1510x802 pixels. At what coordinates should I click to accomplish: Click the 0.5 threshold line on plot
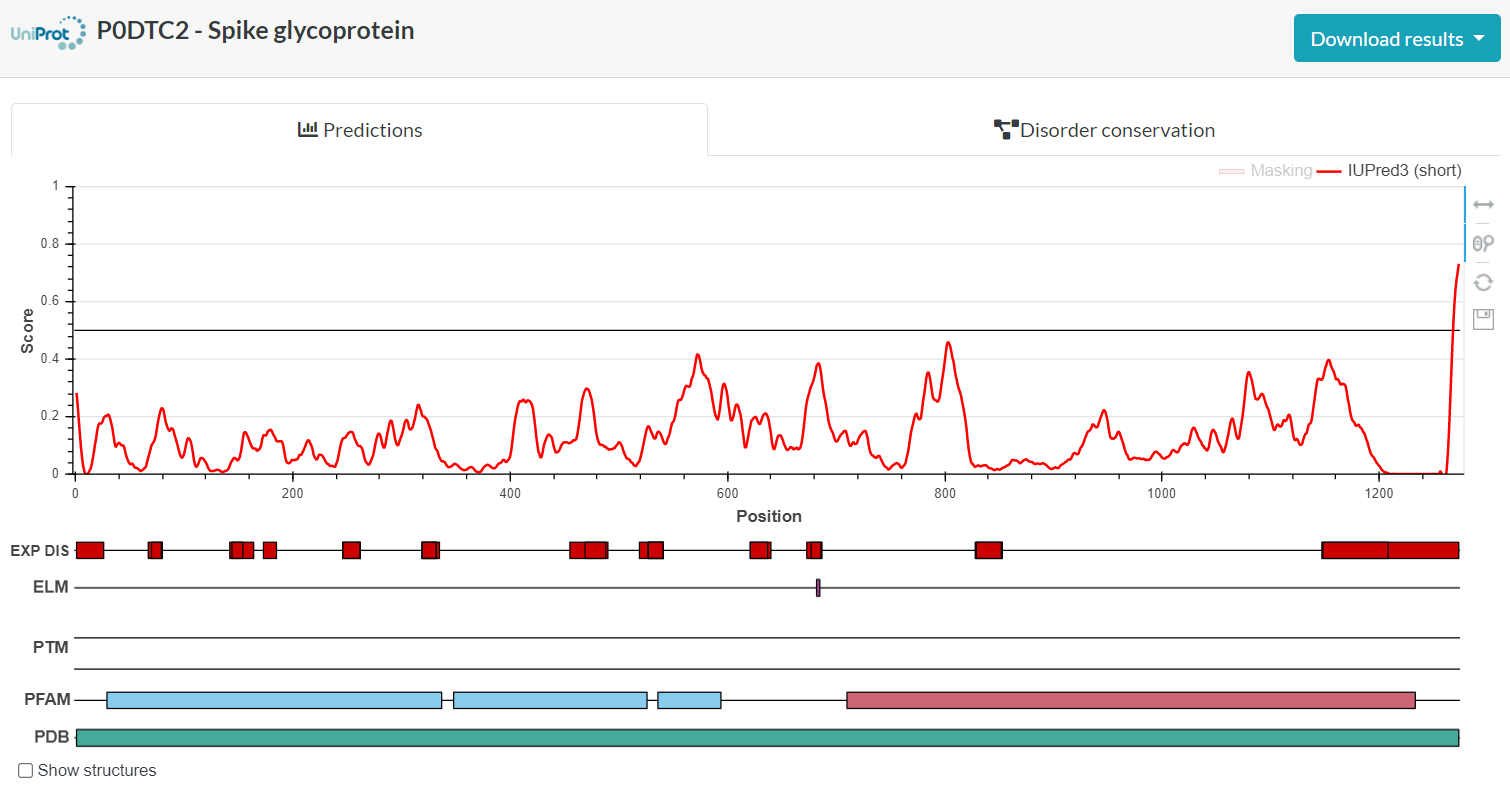point(767,330)
